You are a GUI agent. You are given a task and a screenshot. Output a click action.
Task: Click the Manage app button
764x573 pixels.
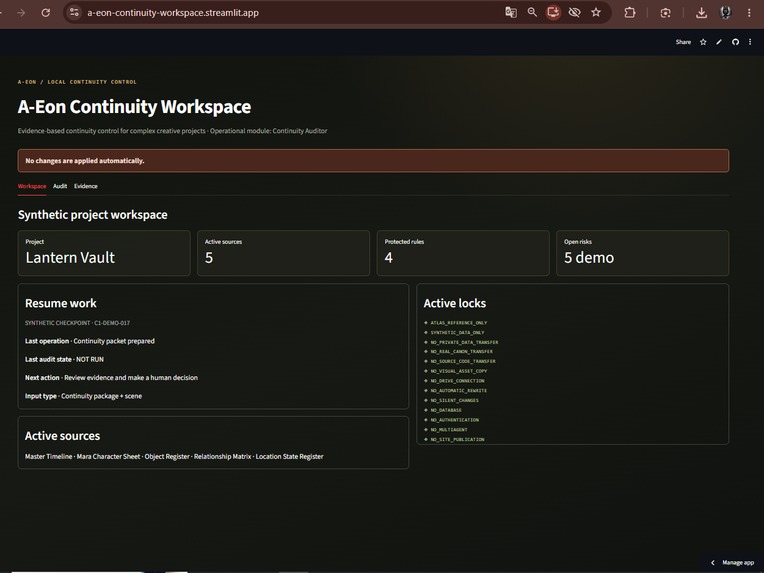click(738, 562)
